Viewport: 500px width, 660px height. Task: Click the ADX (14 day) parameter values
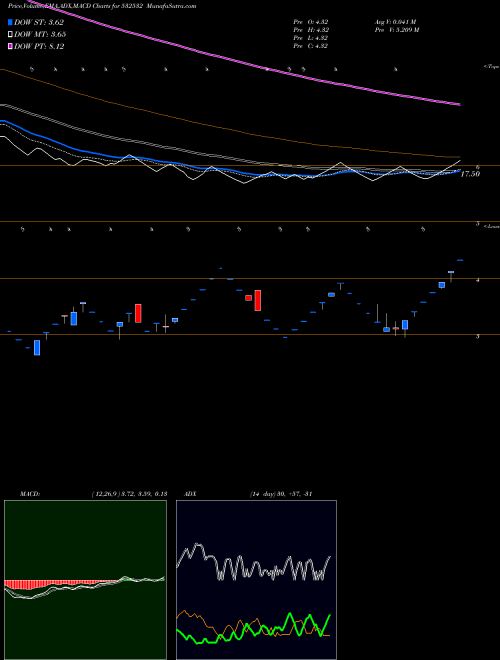[x=280, y=494]
